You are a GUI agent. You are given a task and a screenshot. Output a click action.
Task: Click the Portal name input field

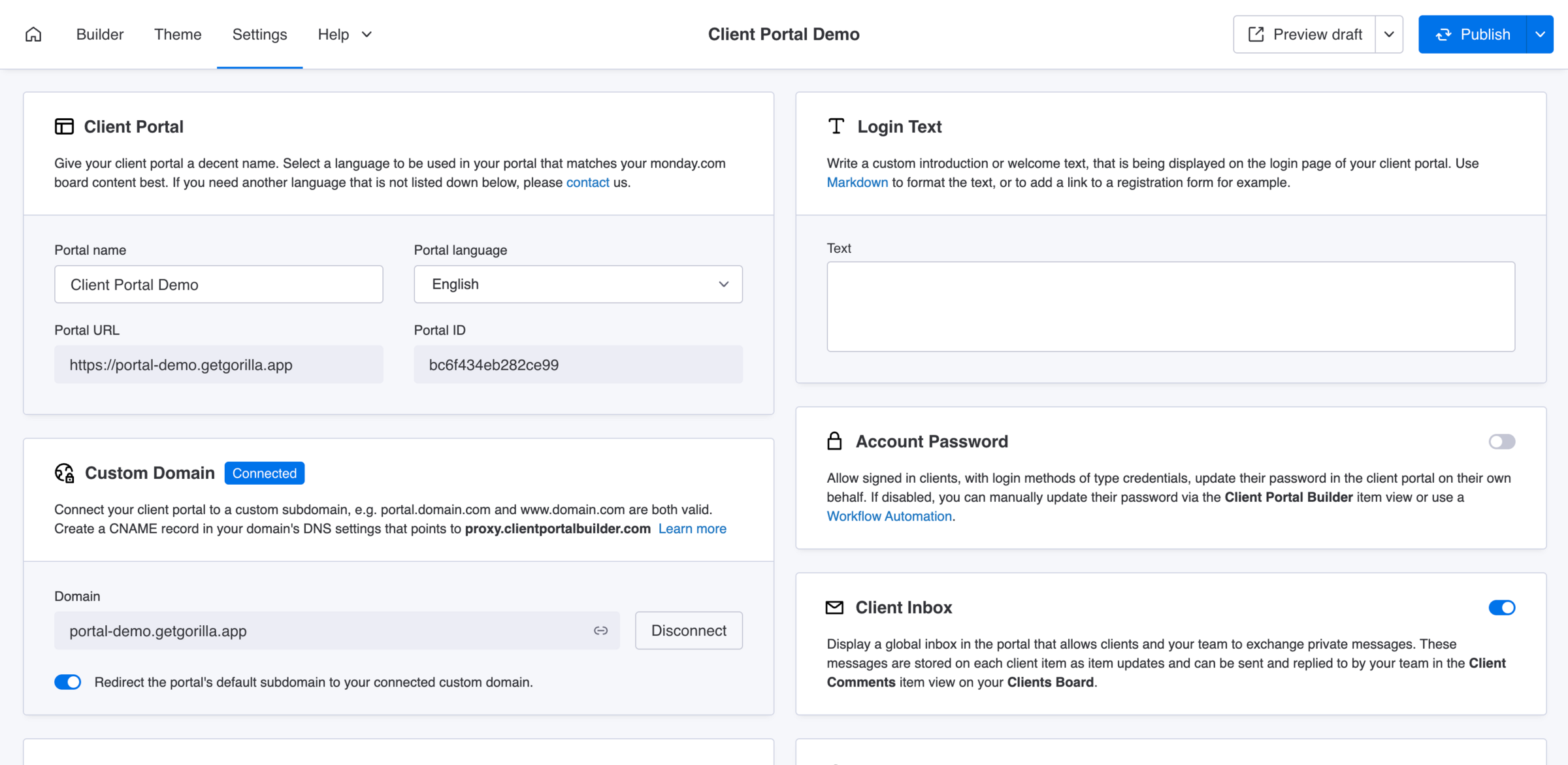pos(218,284)
